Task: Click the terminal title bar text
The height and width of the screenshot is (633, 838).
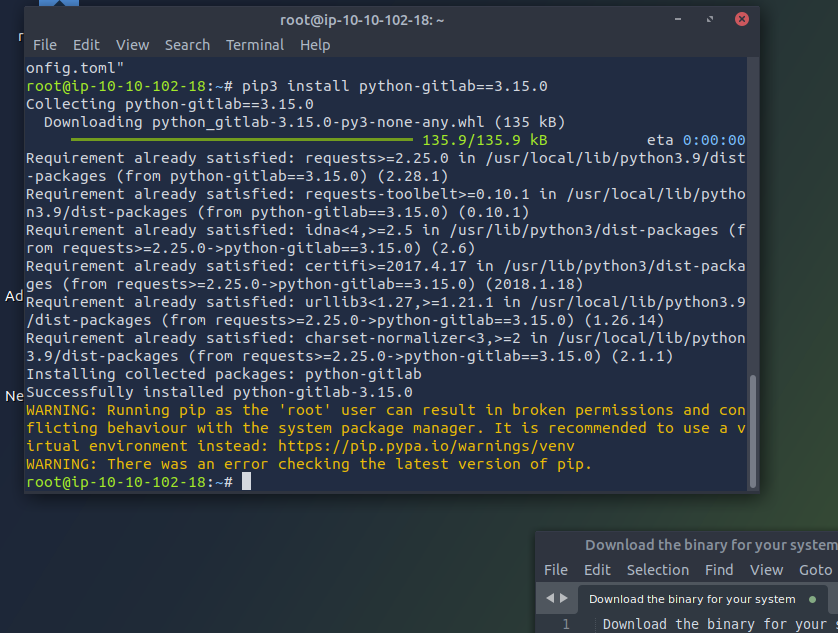Action: [362, 20]
